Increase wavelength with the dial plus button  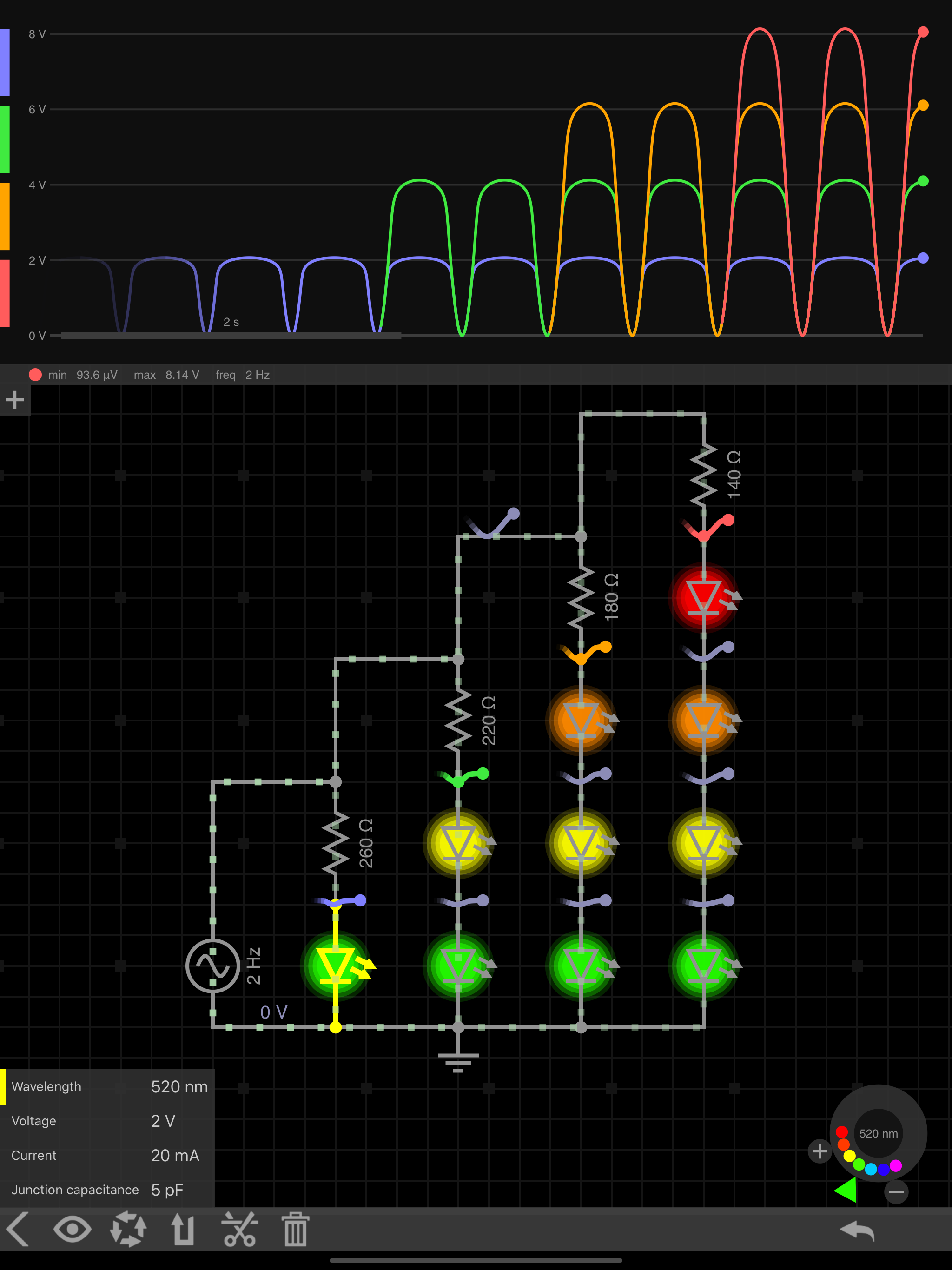pyautogui.click(x=820, y=1151)
